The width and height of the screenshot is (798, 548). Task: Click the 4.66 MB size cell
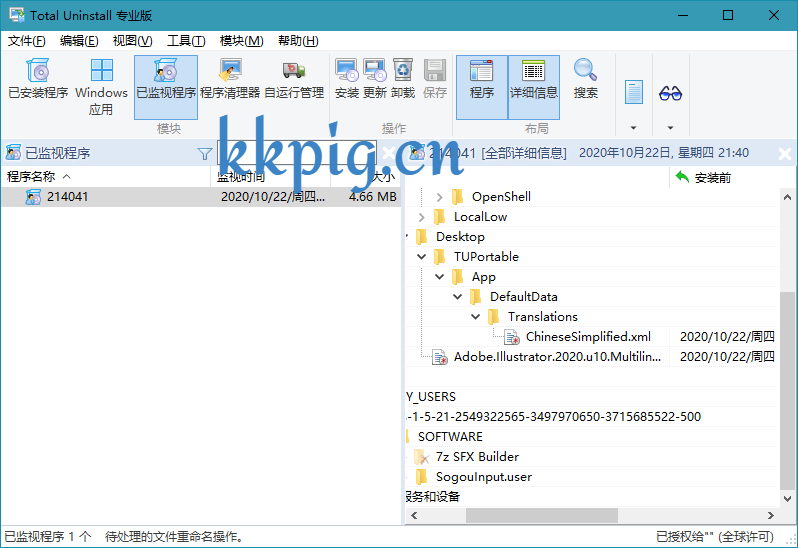click(373, 197)
